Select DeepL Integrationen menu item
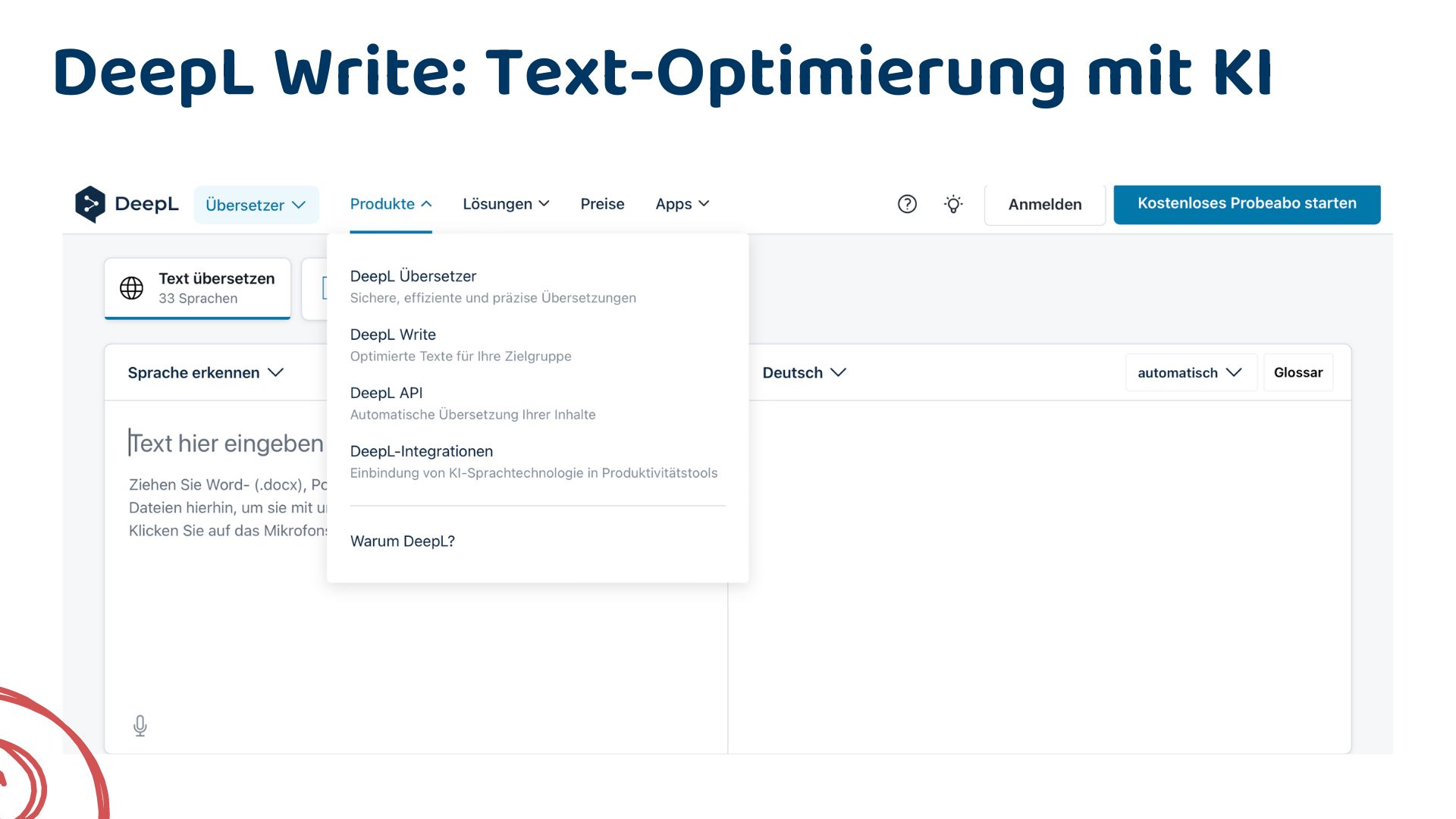 pos(421,450)
